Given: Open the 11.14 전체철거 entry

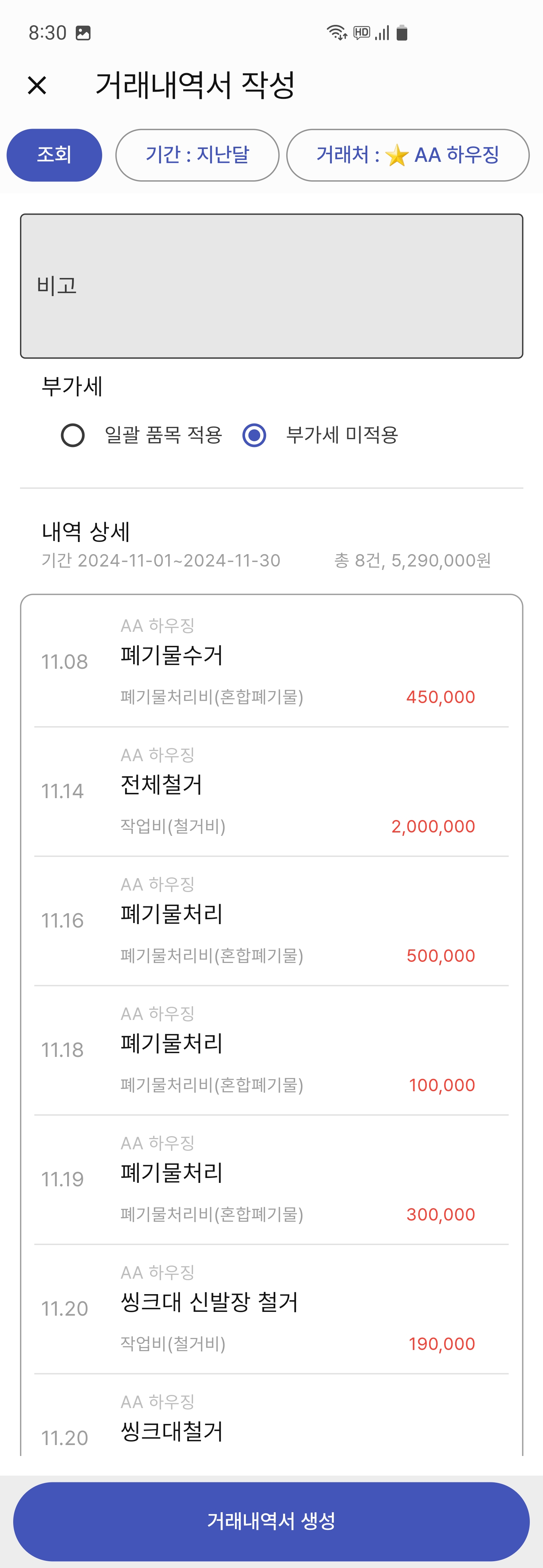Looking at the screenshot, I should tap(271, 791).
